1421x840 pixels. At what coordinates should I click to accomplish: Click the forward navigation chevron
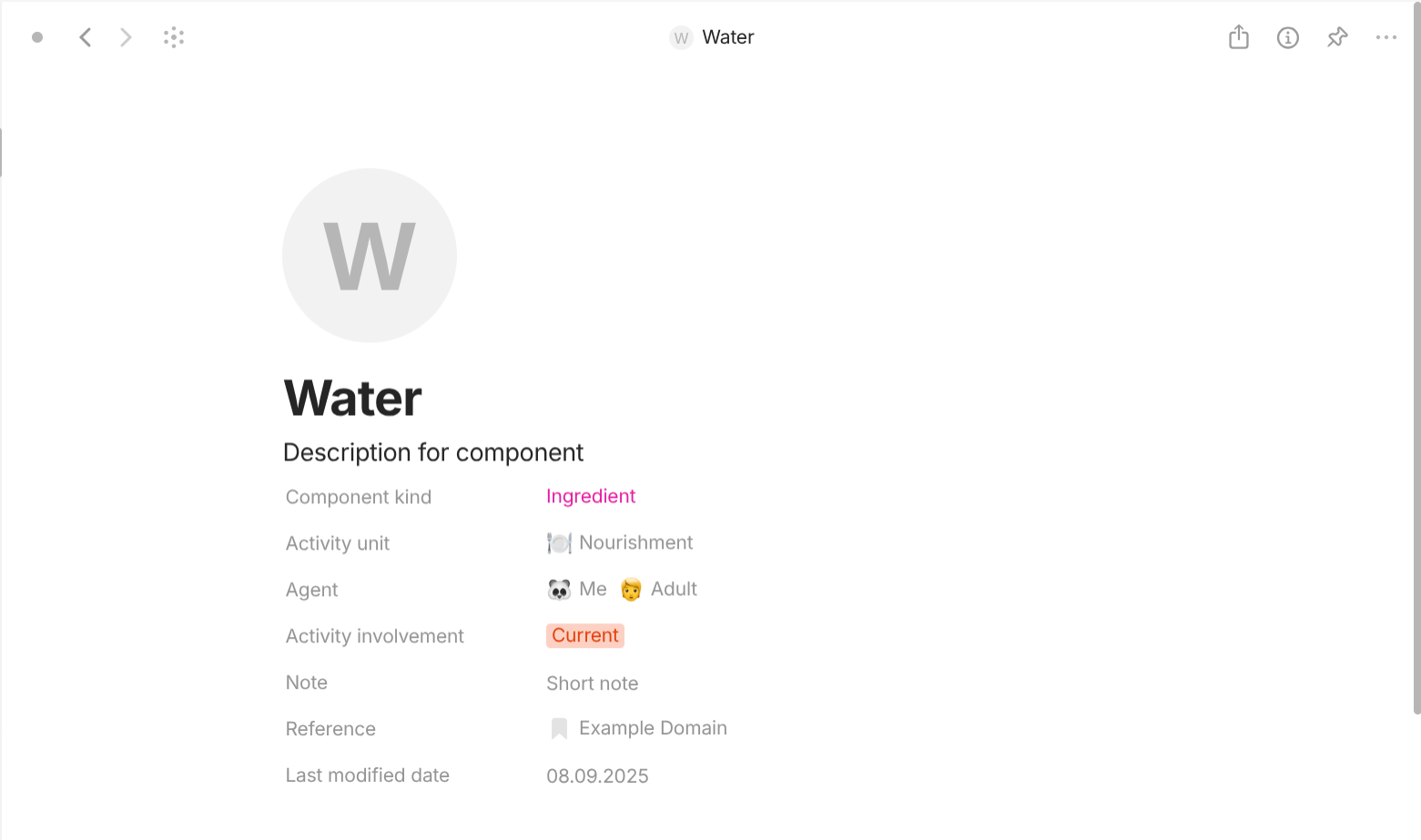[125, 37]
